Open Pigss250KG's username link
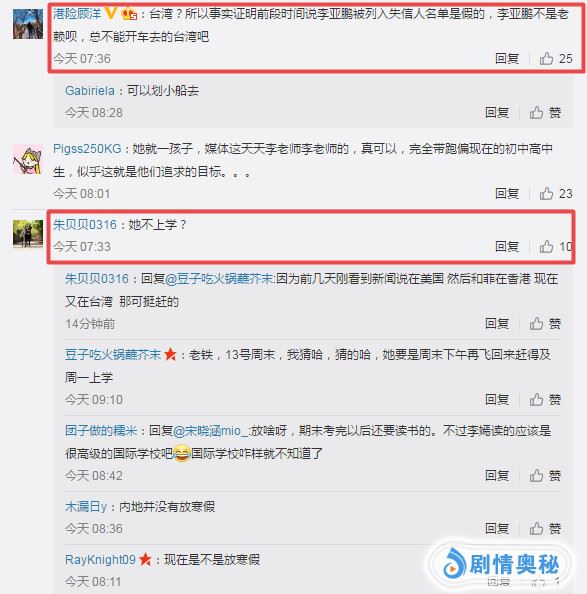Viewport: 587px width, 594px height. (87, 148)
